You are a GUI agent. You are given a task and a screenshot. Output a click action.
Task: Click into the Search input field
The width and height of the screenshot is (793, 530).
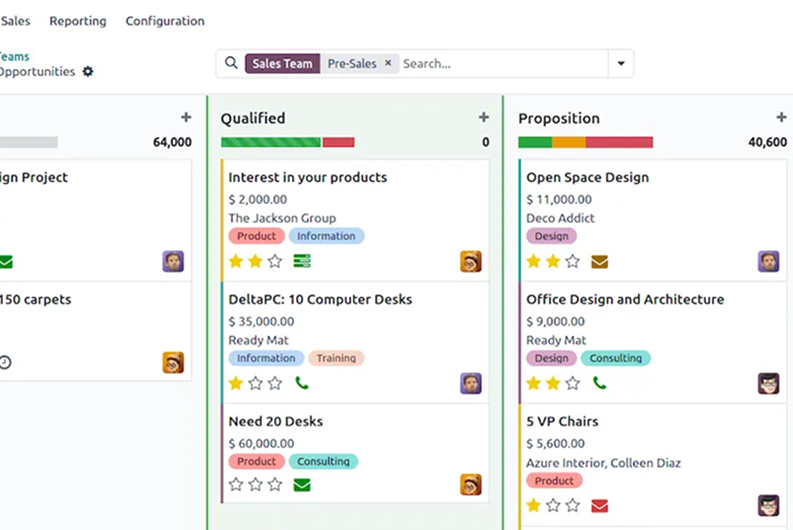point(500,63)
